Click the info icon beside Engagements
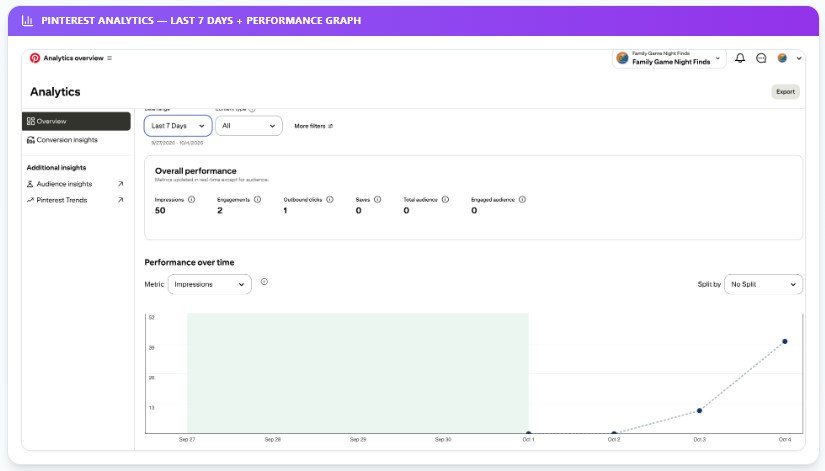Viewport: 825px width, 471px height. tap(257, 199)
